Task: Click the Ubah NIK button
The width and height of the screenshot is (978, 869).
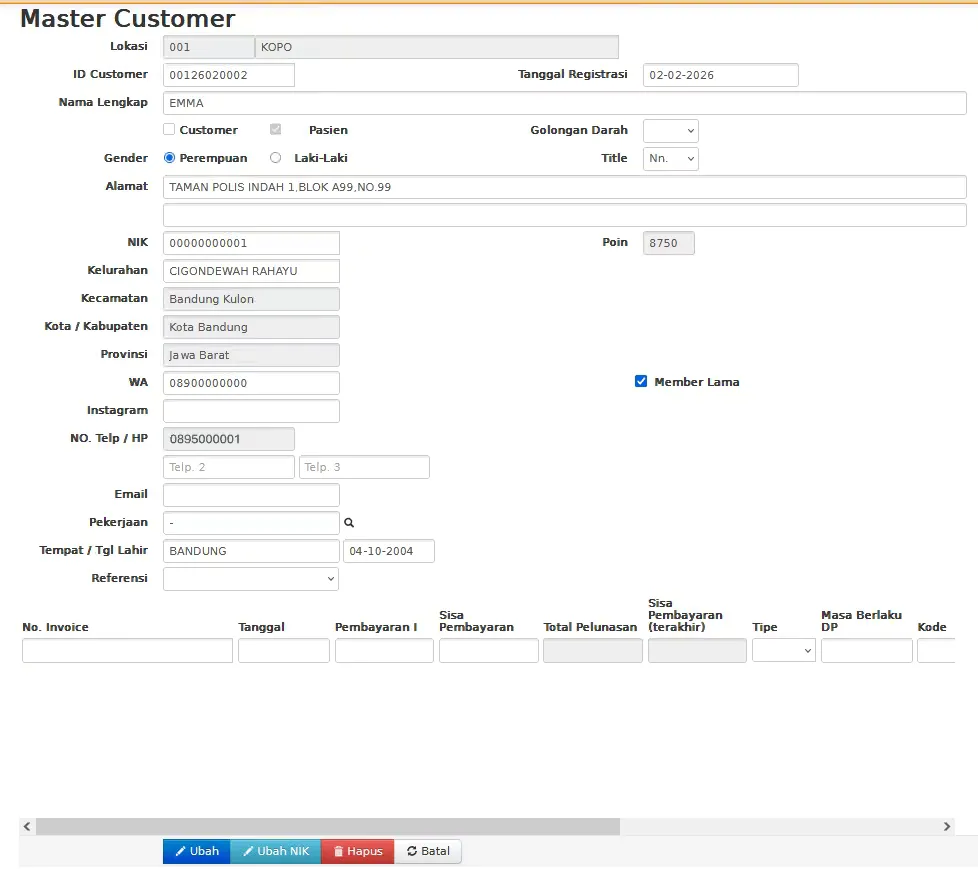Action: click(x=276, y=852)
